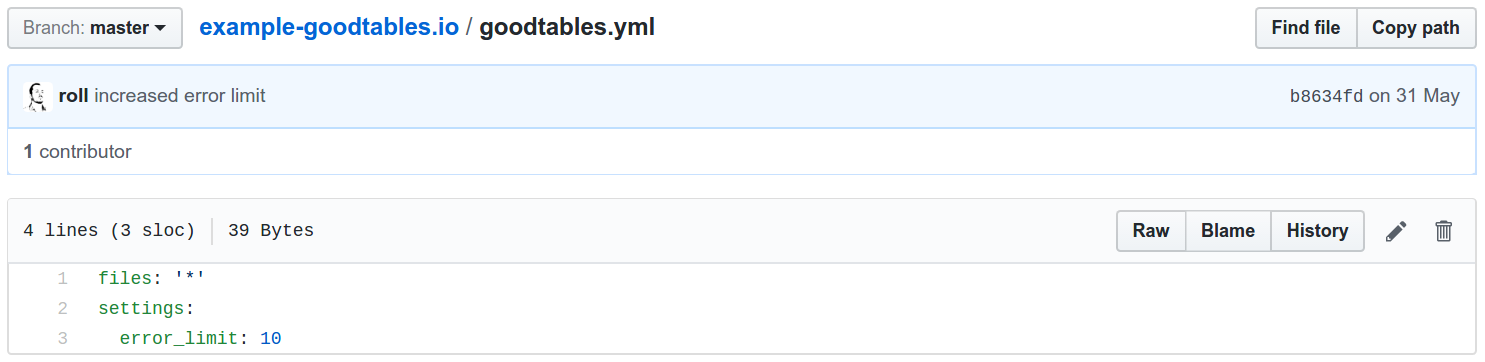
Task: Click the roll author name
Action: point(74,96)
